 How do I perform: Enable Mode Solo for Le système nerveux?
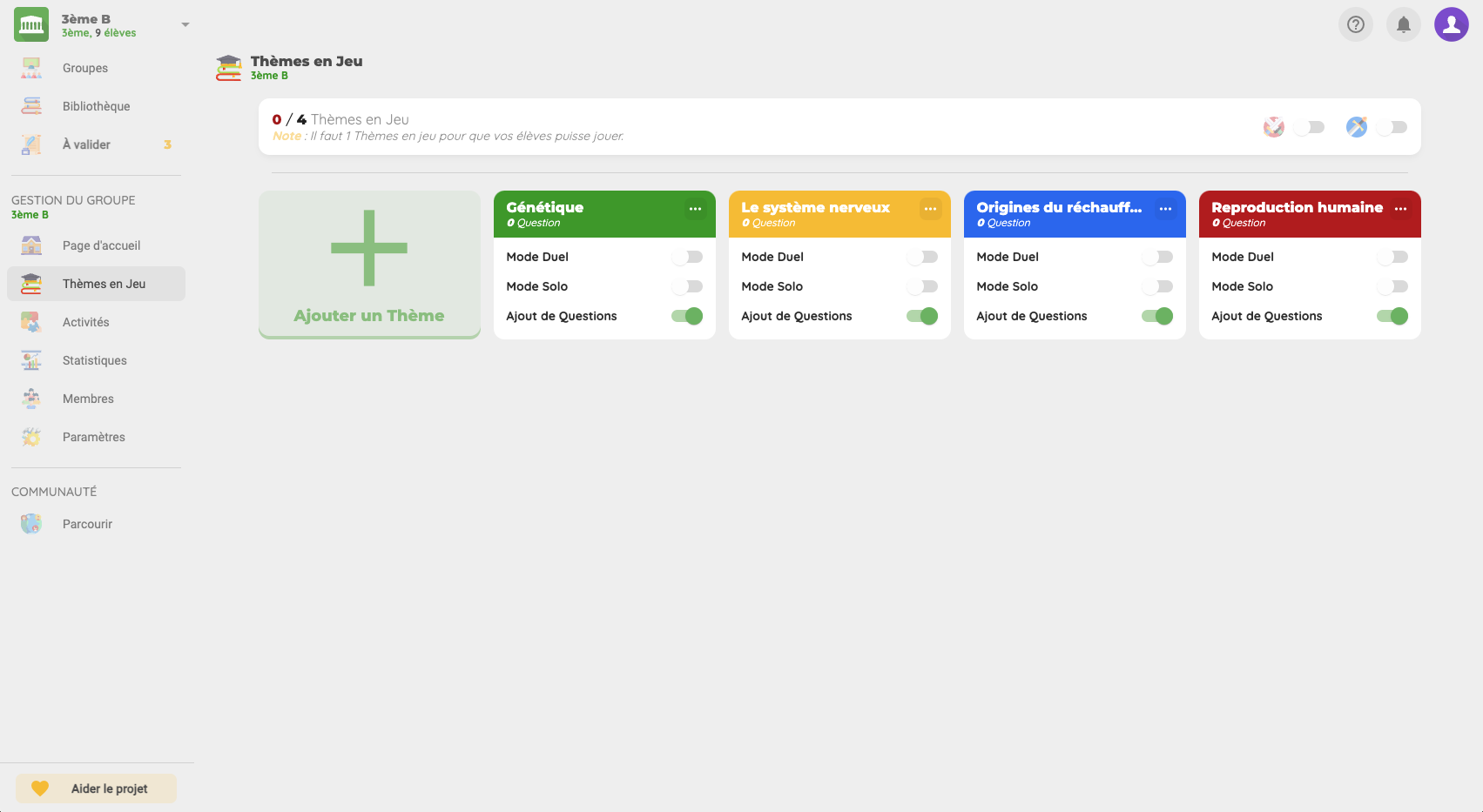point(922,286)
